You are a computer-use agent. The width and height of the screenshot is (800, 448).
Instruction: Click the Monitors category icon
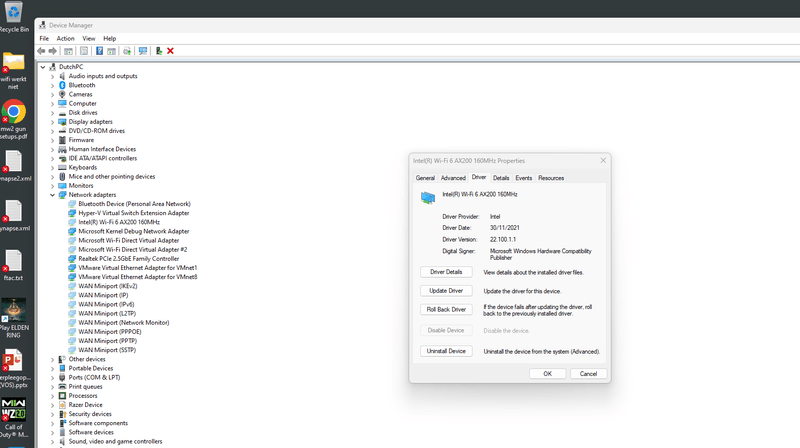(x=62, y=186)
